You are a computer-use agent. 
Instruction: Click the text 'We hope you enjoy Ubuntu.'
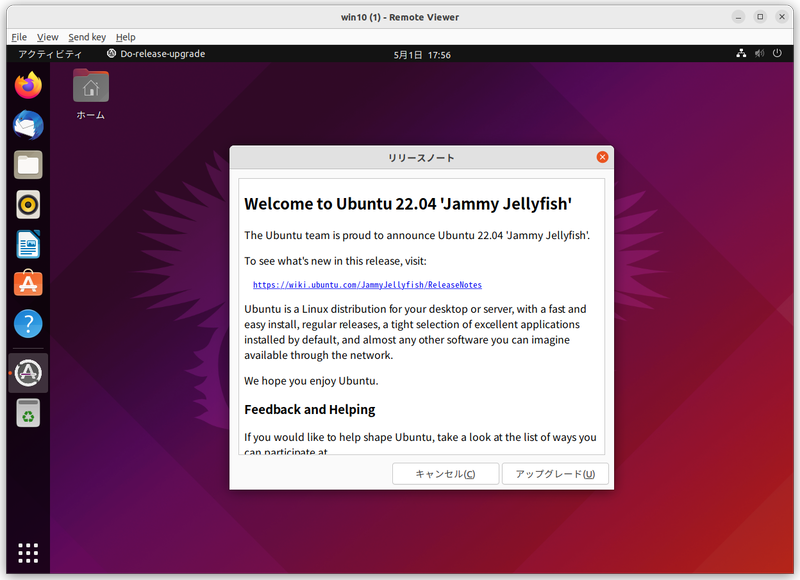tap(311, 381)
